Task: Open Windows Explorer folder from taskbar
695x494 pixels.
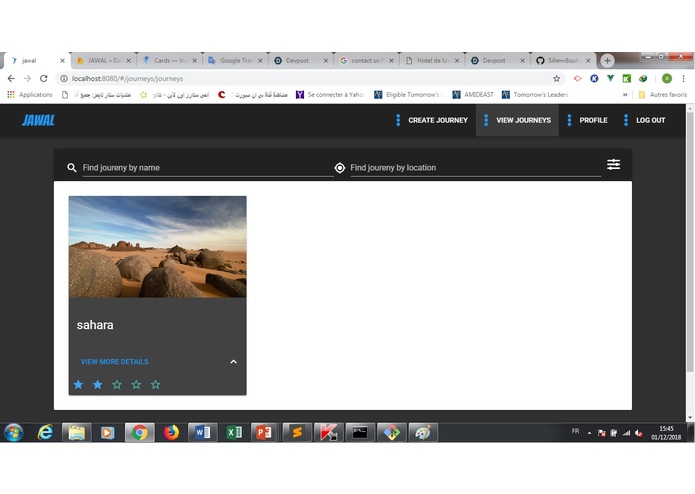Action: point(76,432)
